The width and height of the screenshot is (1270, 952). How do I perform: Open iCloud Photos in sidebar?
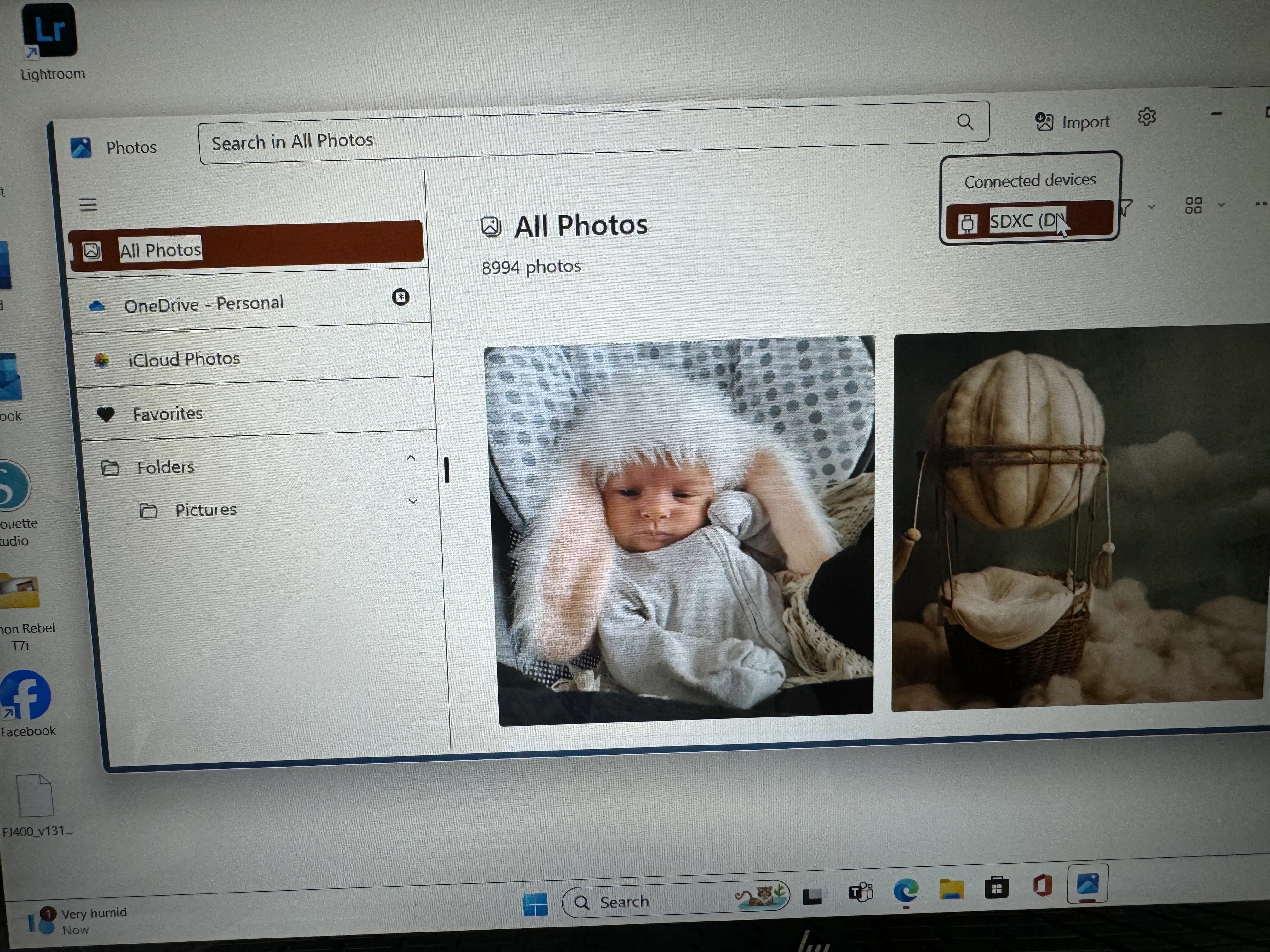(184, 359)
